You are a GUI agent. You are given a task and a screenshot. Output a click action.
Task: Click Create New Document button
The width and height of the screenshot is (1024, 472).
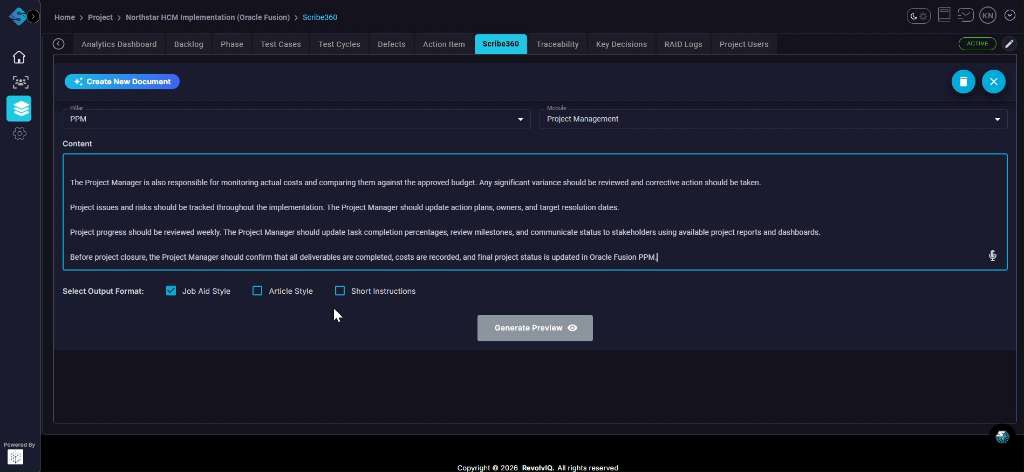click(x=122, y=82)
